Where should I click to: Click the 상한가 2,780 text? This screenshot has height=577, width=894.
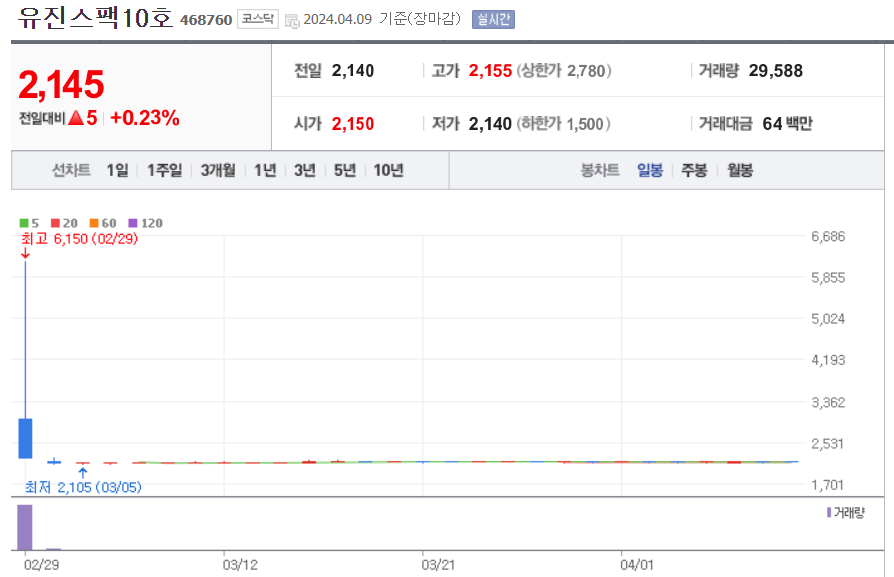pos(564,71)
